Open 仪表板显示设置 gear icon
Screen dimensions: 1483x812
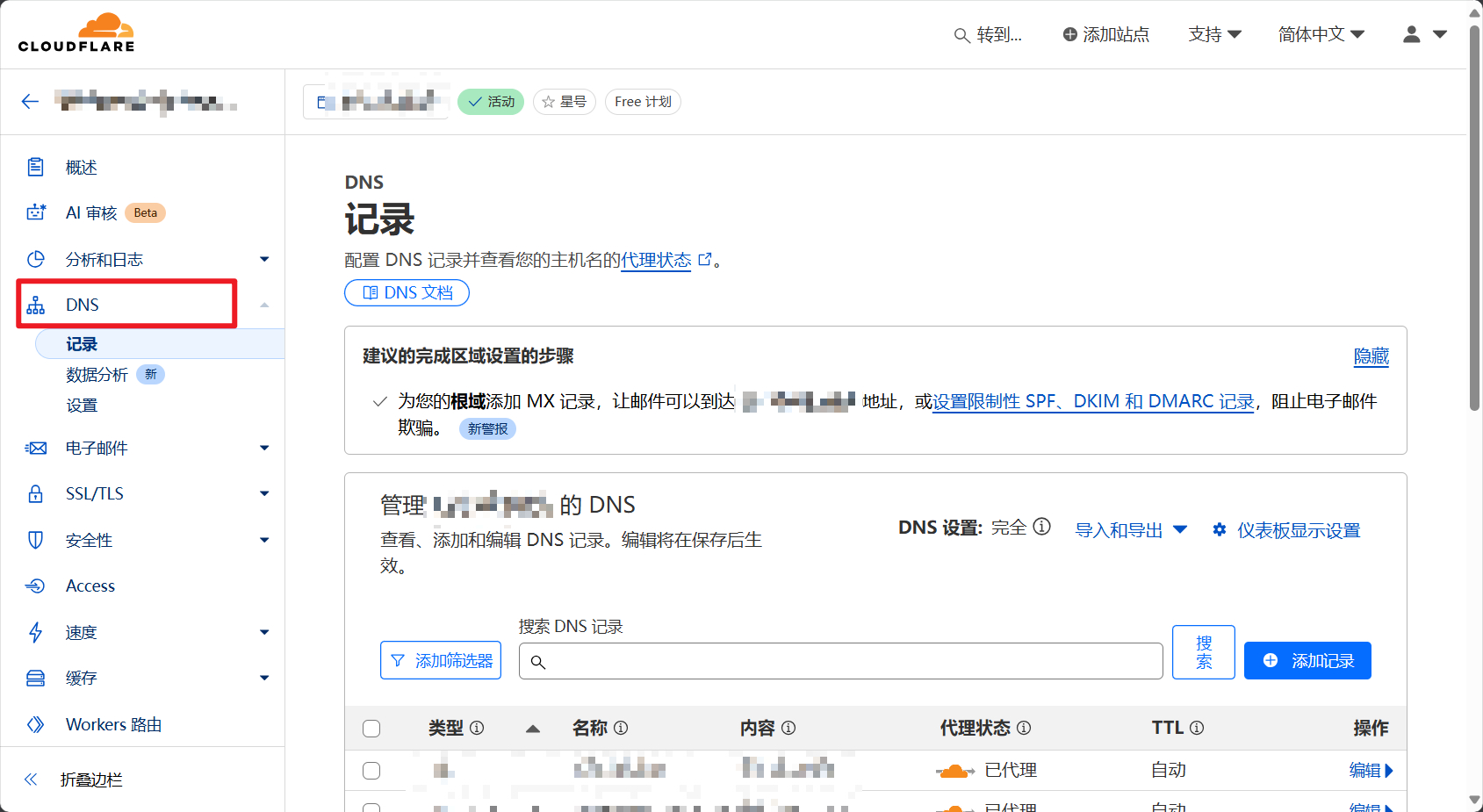1219,529
